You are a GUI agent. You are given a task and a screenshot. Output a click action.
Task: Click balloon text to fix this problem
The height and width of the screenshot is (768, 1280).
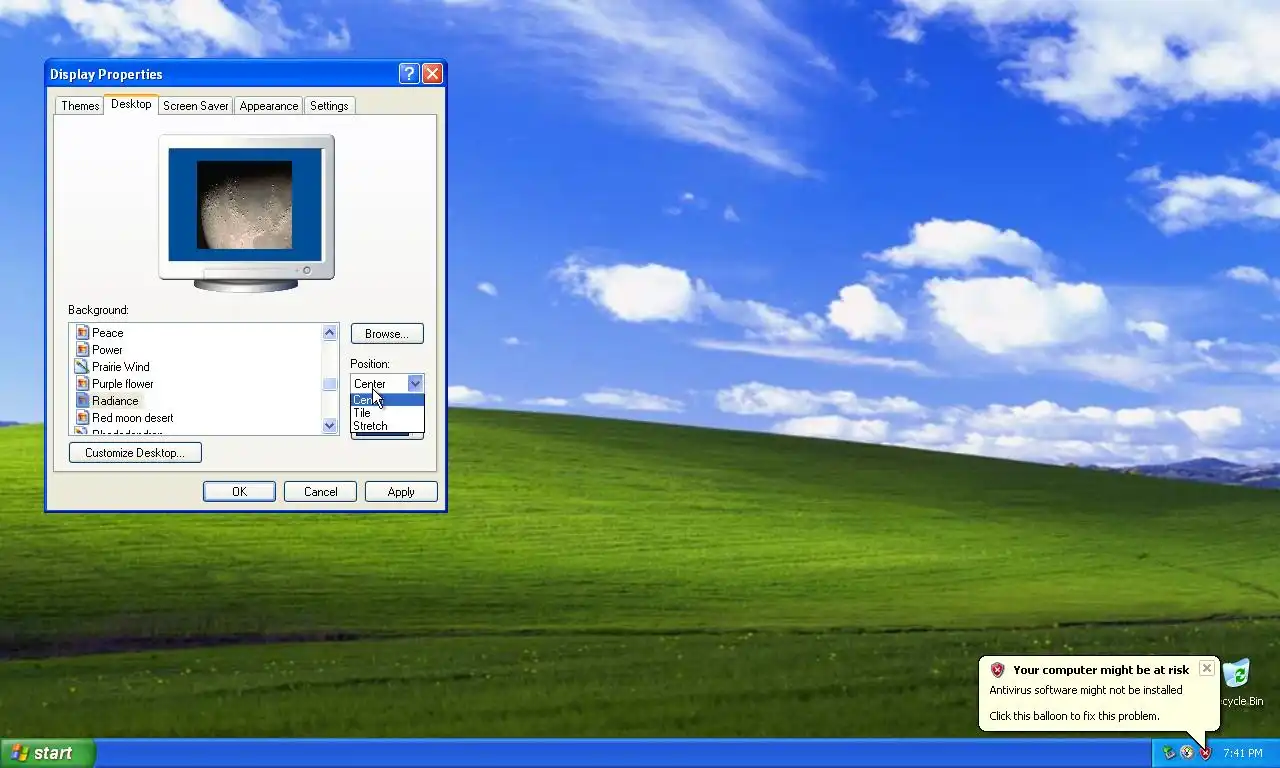1074,716
